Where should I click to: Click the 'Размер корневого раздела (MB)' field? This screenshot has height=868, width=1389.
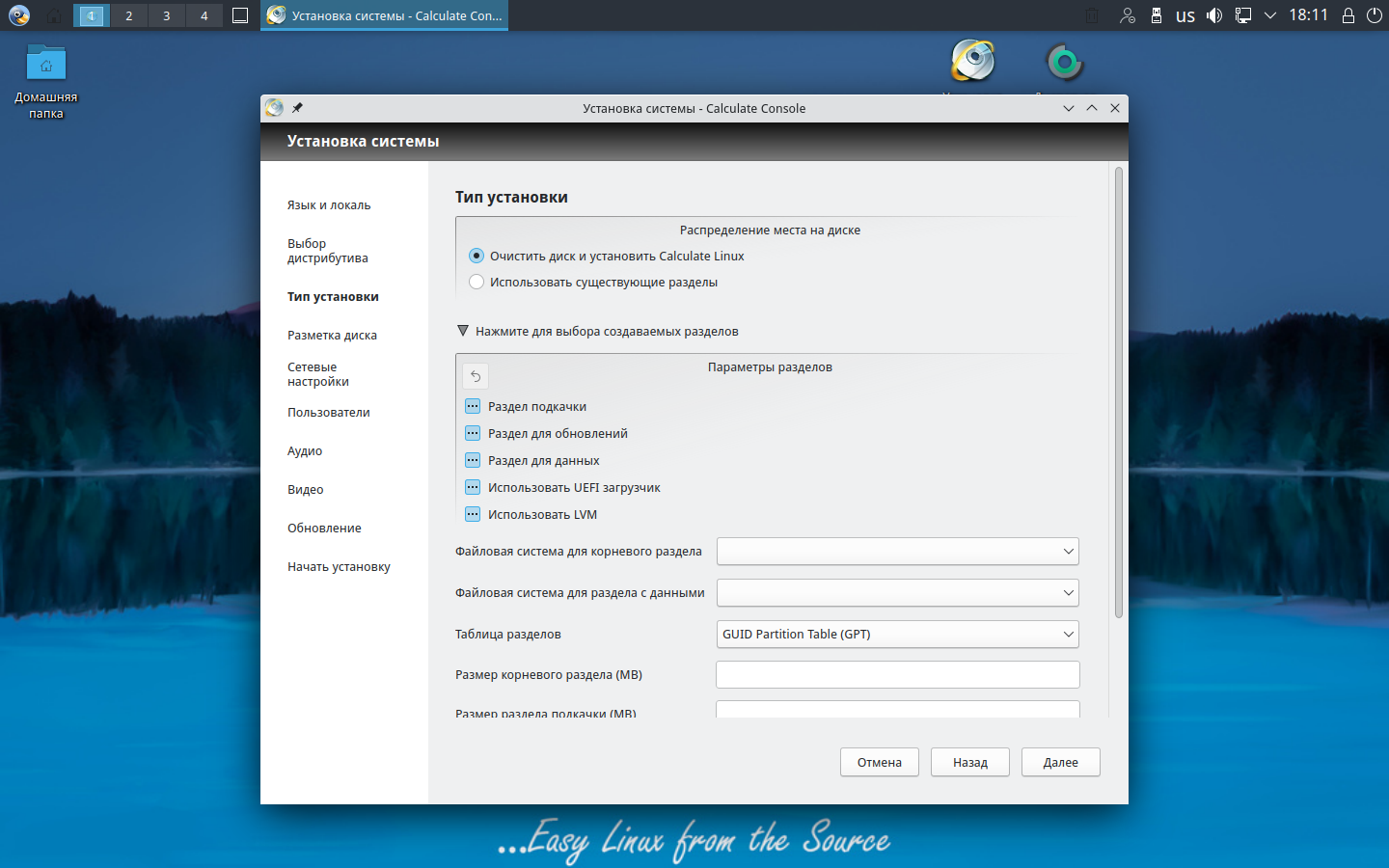click(x=897, y=675)
